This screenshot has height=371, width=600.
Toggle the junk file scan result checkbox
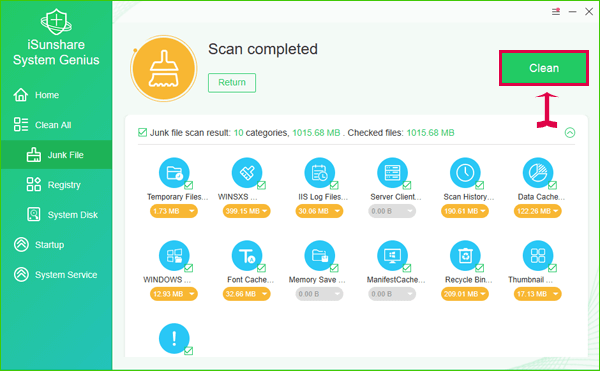[x=142, y=133]
